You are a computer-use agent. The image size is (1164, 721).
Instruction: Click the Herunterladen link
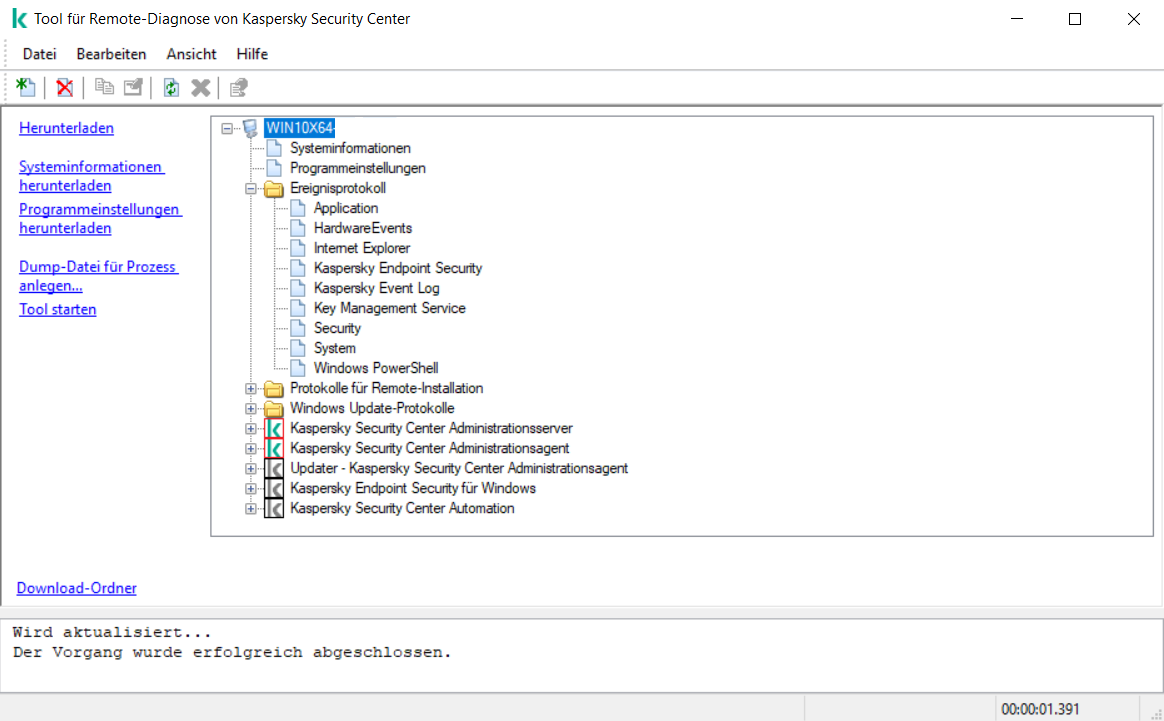[x=66, y=128]
